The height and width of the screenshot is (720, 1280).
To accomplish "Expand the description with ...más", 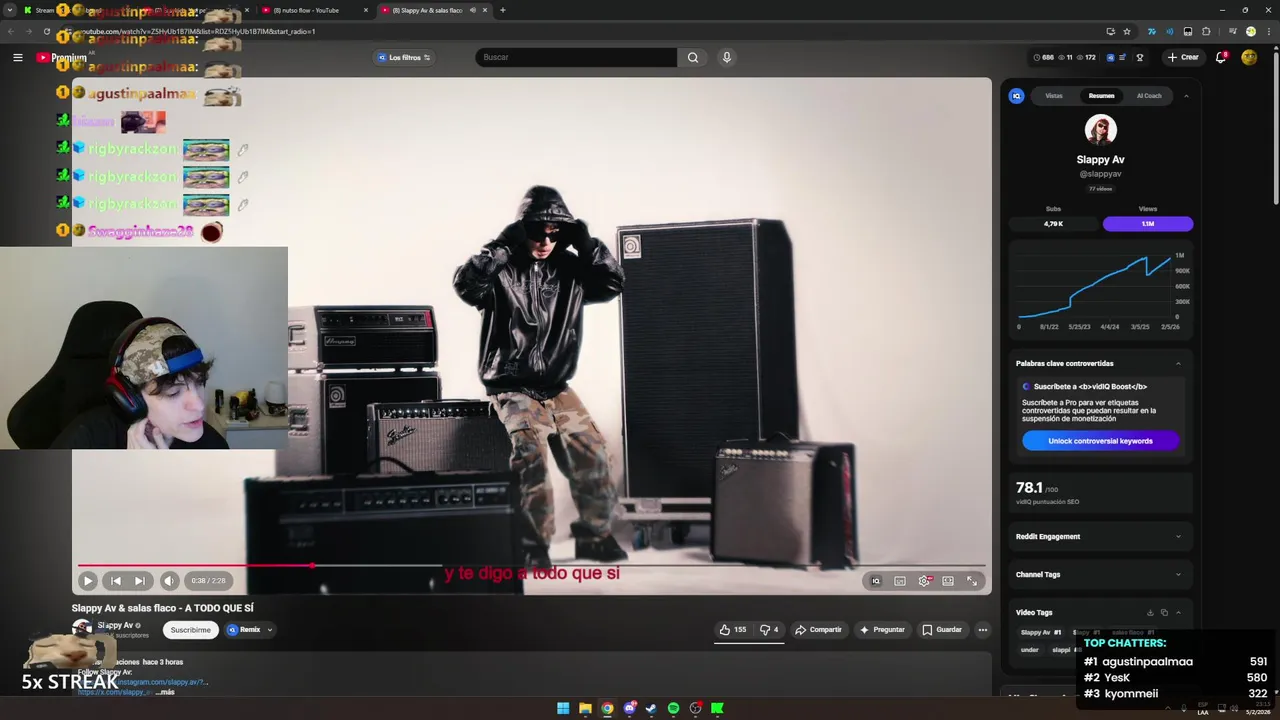I will 165,692.
